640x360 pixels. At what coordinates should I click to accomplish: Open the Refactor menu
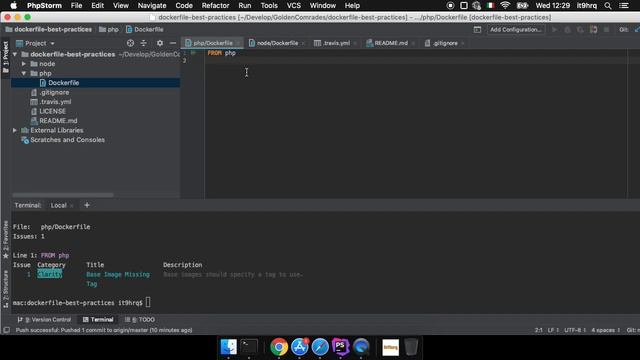215,6
